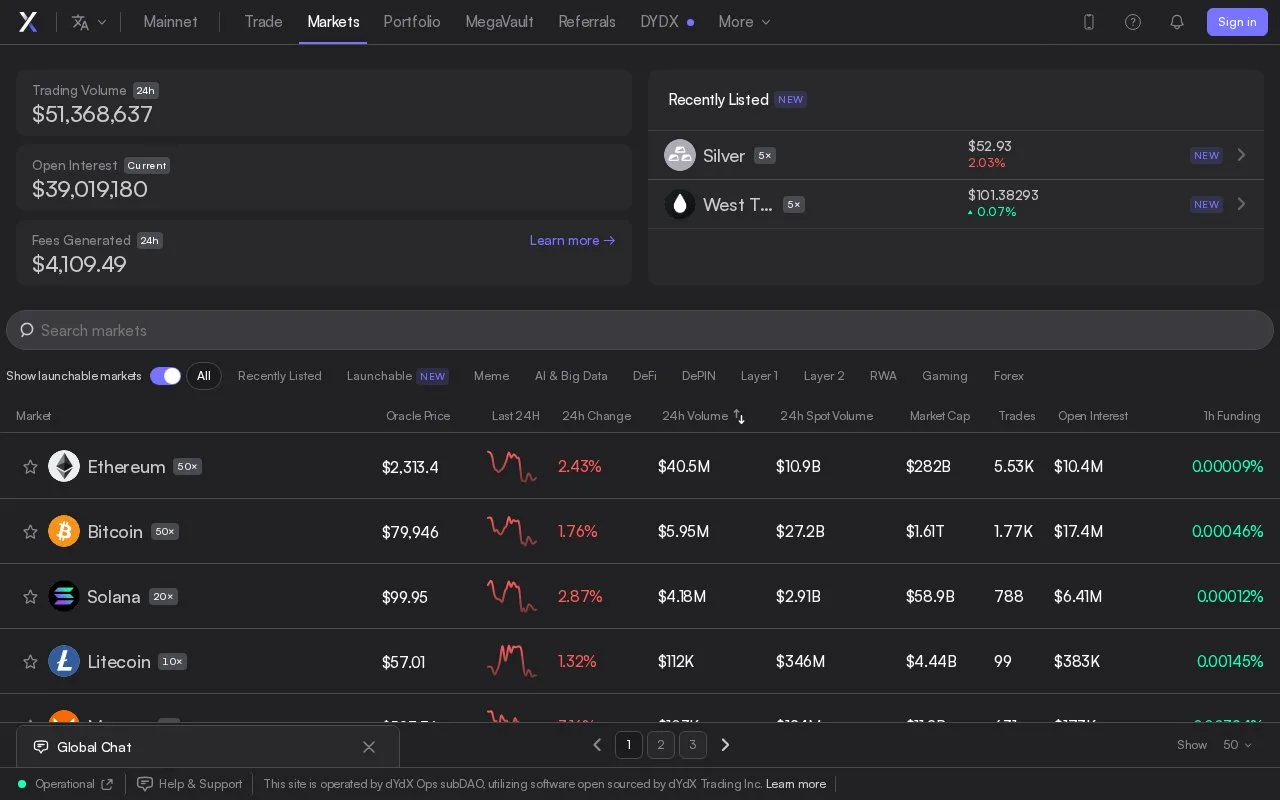The width and height of the screenshot is (1280, 800).
Task: Filter by Recently Listed category
Action: click(x=280, y=376)
